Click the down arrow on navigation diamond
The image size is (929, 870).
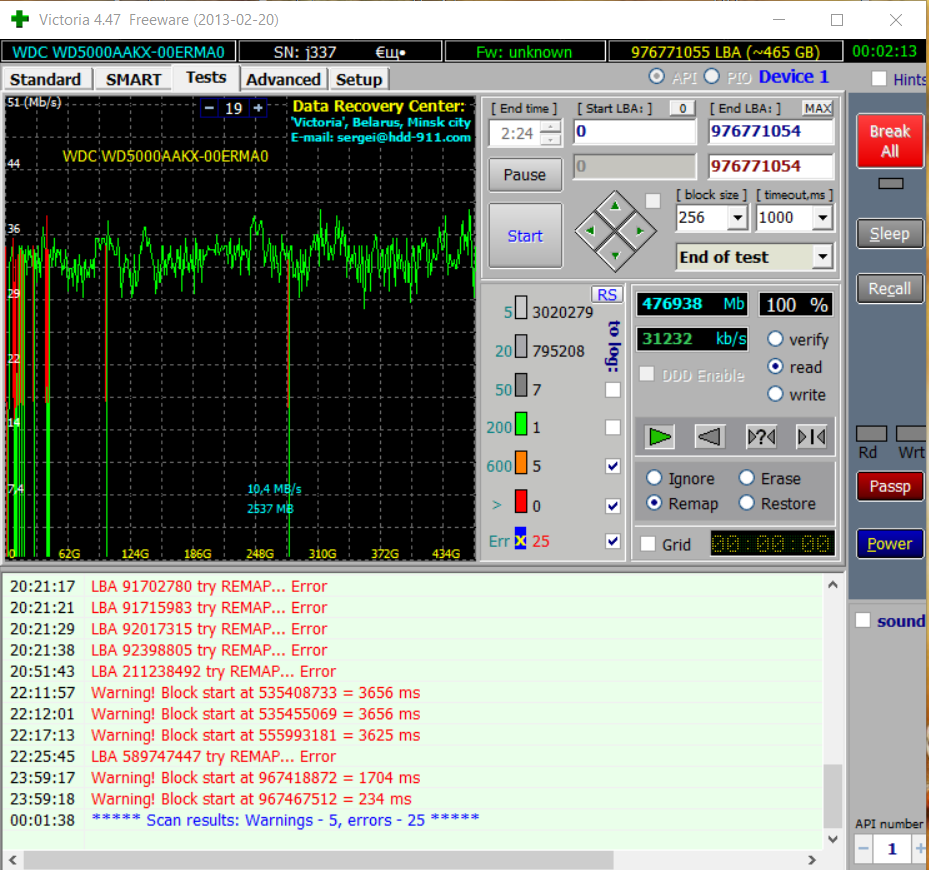coord(615,256)
